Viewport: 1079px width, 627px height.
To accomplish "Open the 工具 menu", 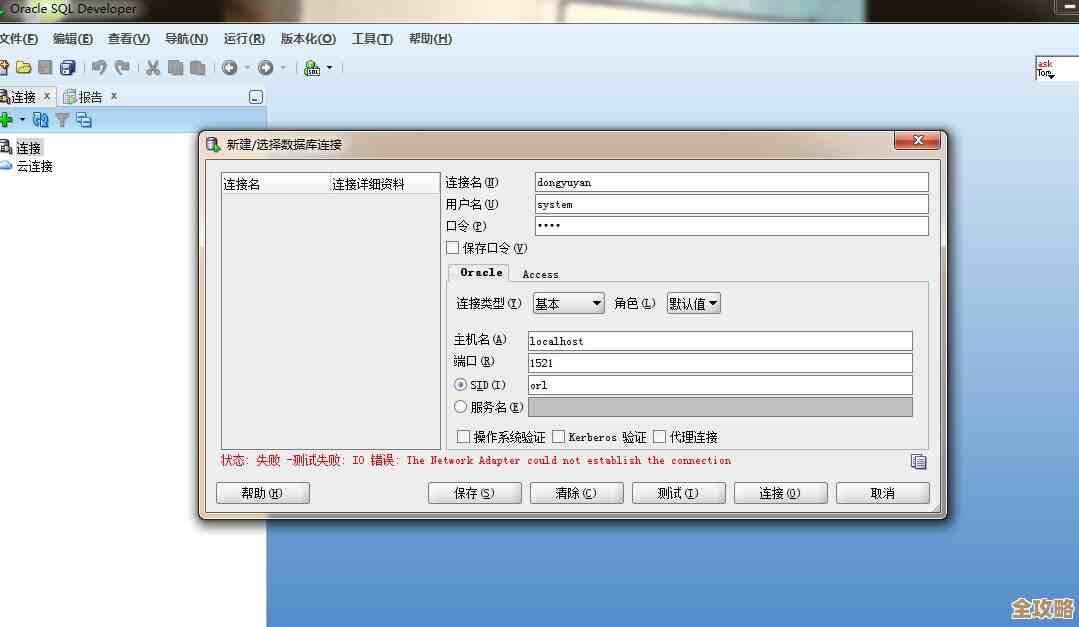I will tap(370, 39).
